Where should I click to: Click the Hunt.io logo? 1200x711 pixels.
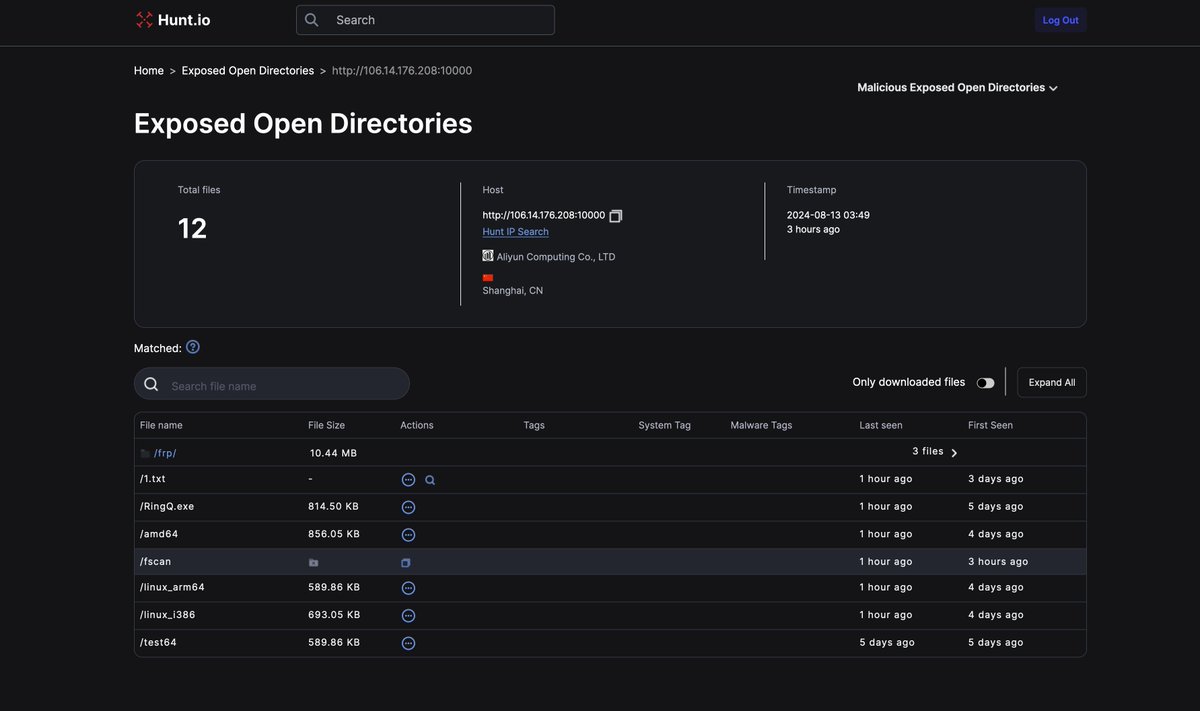click(172, 20)
